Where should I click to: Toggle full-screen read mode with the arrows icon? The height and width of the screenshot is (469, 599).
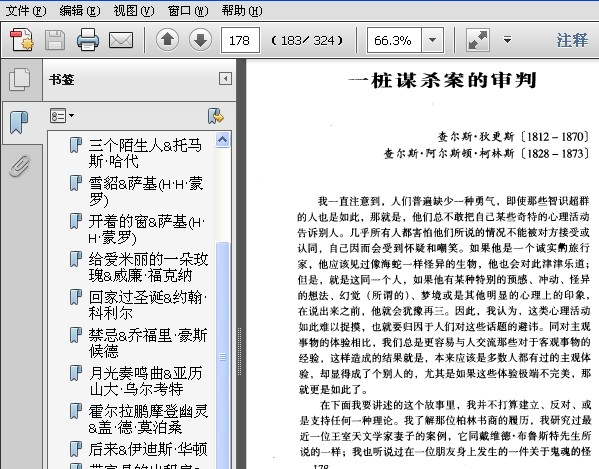[x=478, y=40]
